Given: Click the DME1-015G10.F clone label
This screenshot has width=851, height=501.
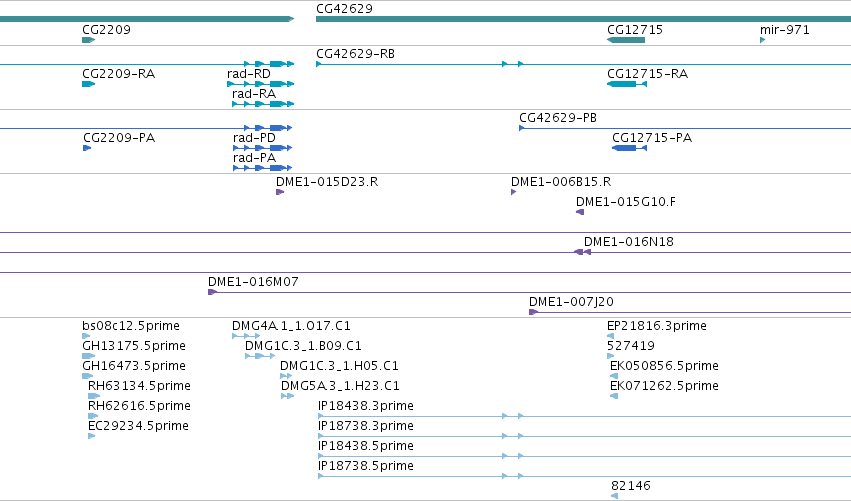Looking at the screenshot, I should [626, 202].
